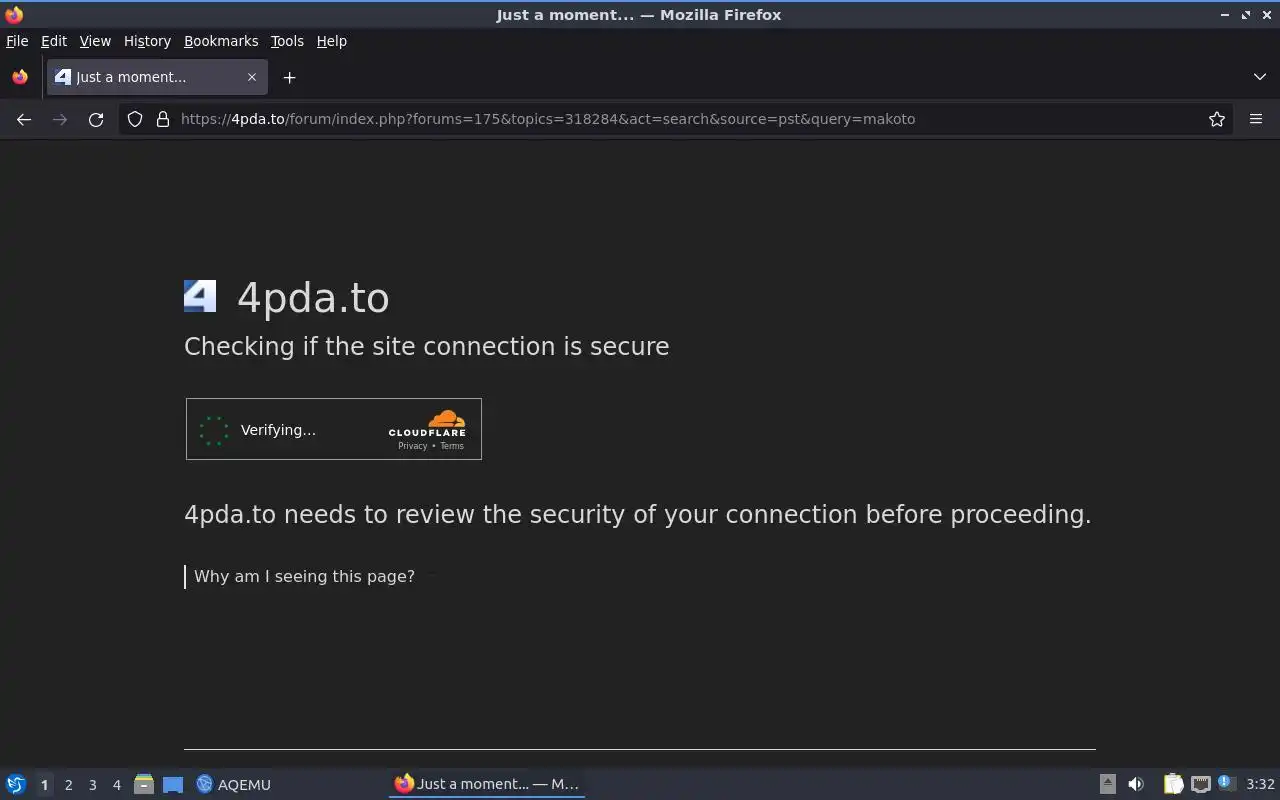Open Cloudflare Terms link

(x=452, y=446)
